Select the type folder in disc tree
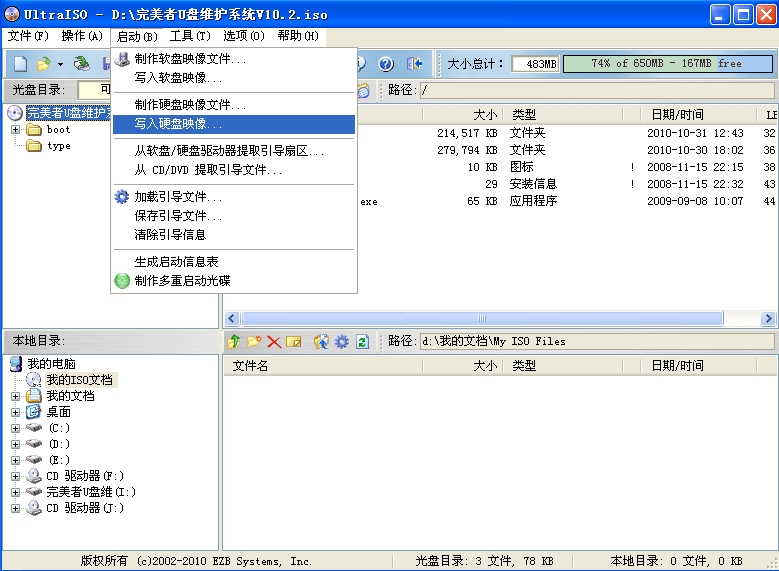Screen dimensions: 779x571 click(59, 146)
